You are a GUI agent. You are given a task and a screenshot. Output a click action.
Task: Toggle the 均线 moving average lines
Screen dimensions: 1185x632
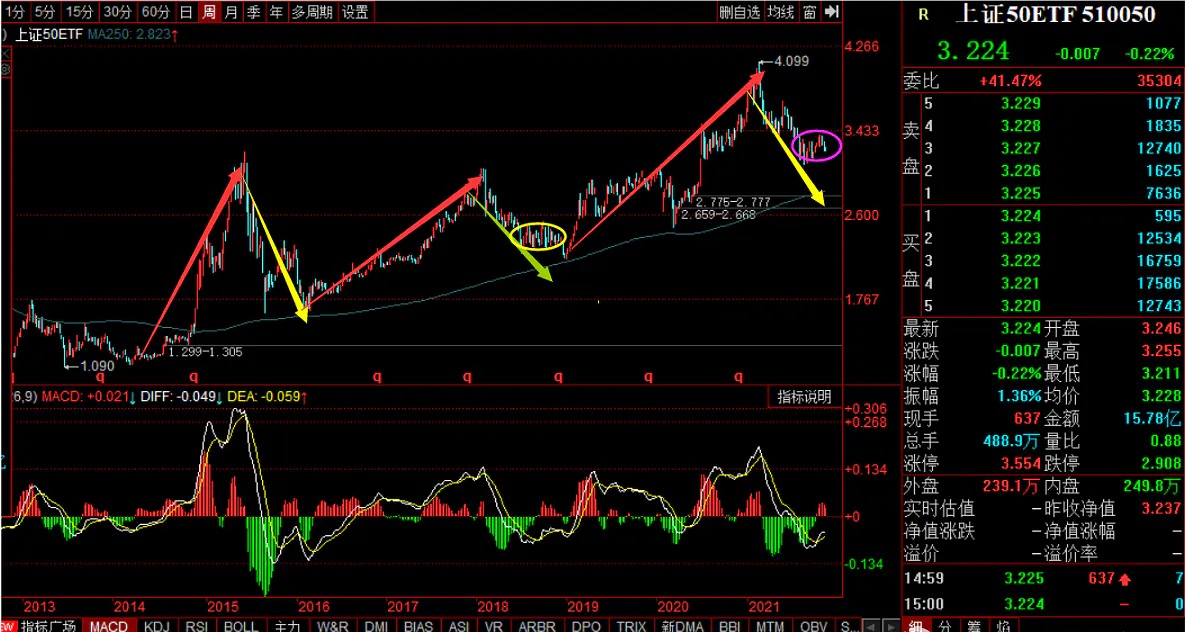pyautogui.click(x=781, y=11)
